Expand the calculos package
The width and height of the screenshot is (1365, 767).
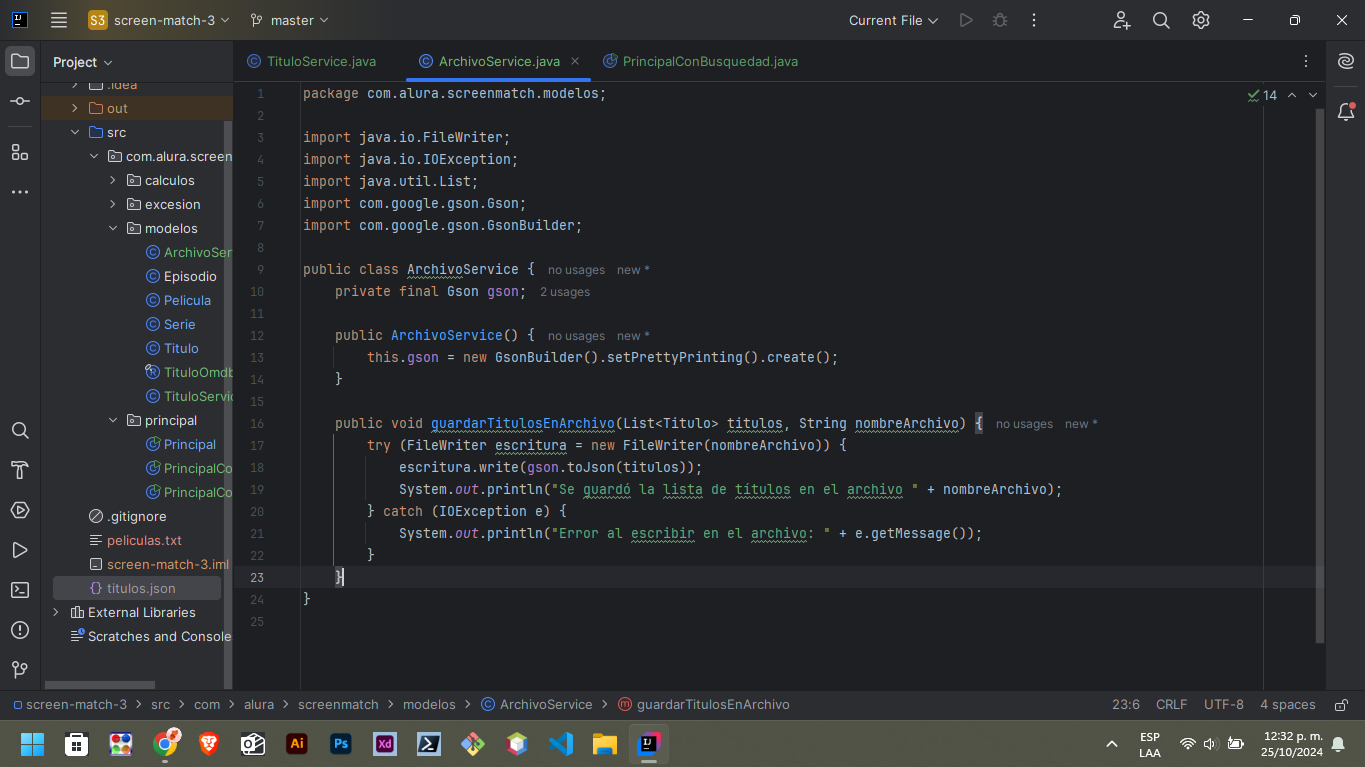tap(112, 180)
